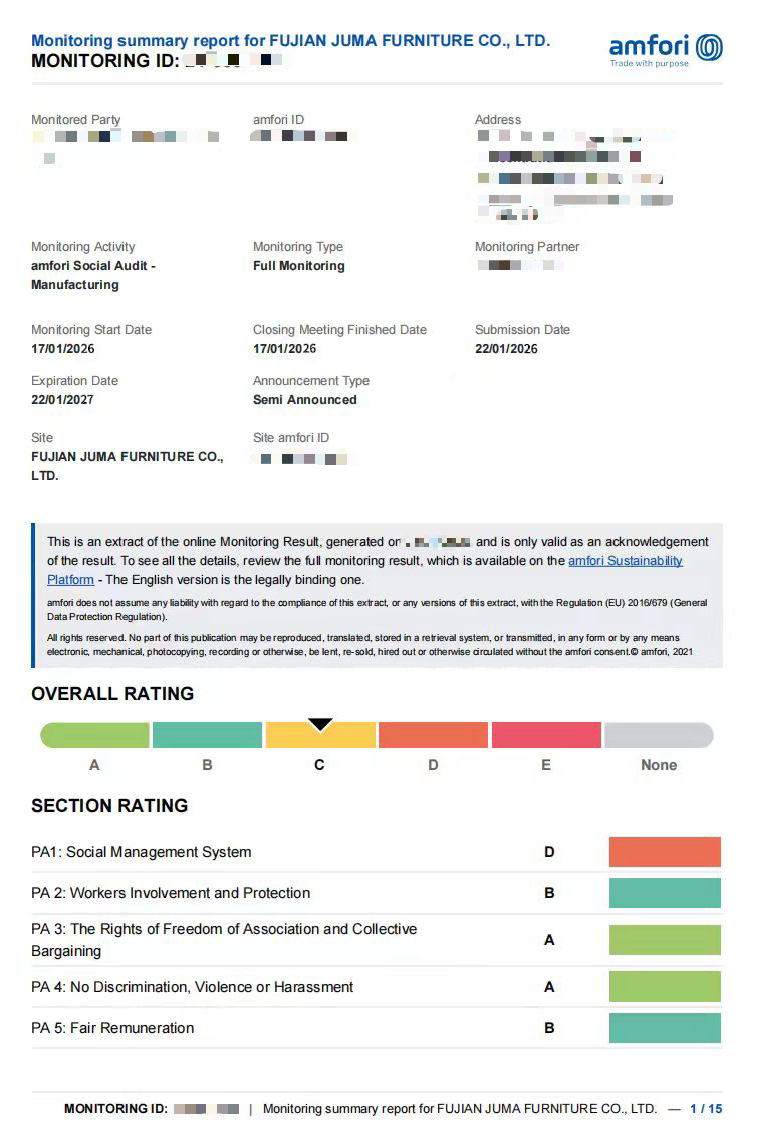757x1136 pixels.
Task: Select the red E overall rating segment
Action: coord(546,735)
